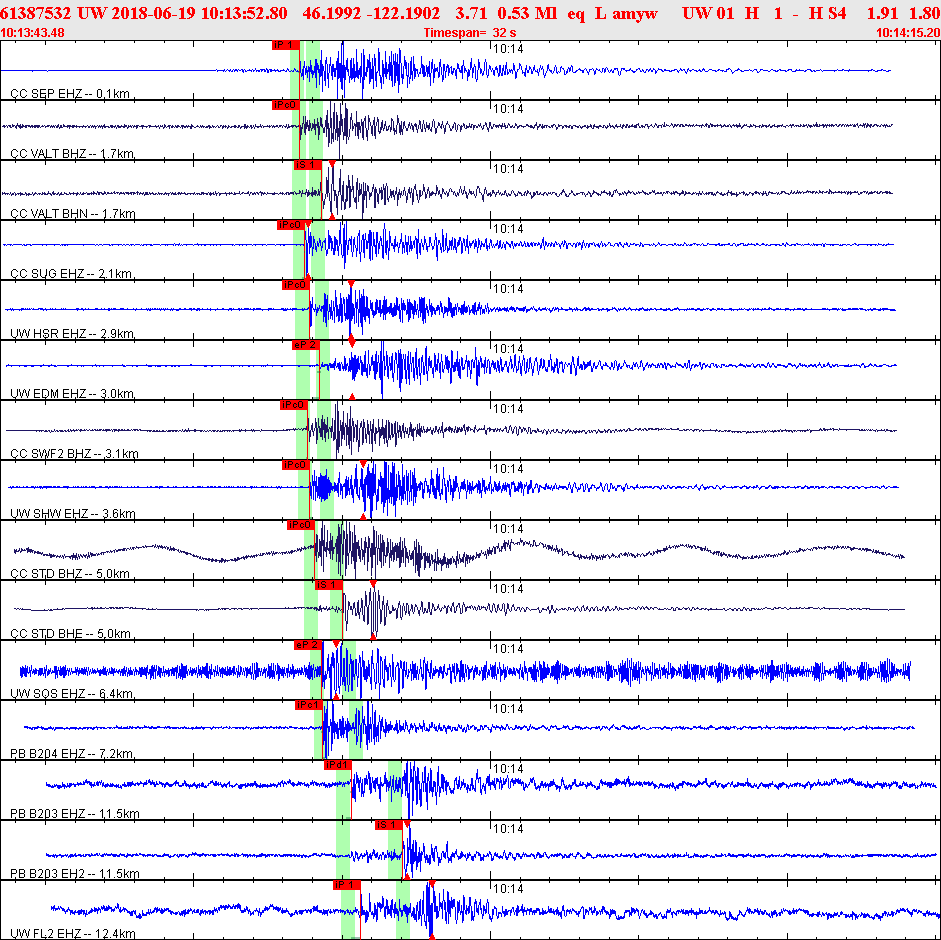Click the 10:14 time tick on the UW SOS EHZ trace

(x=508, y=649)
